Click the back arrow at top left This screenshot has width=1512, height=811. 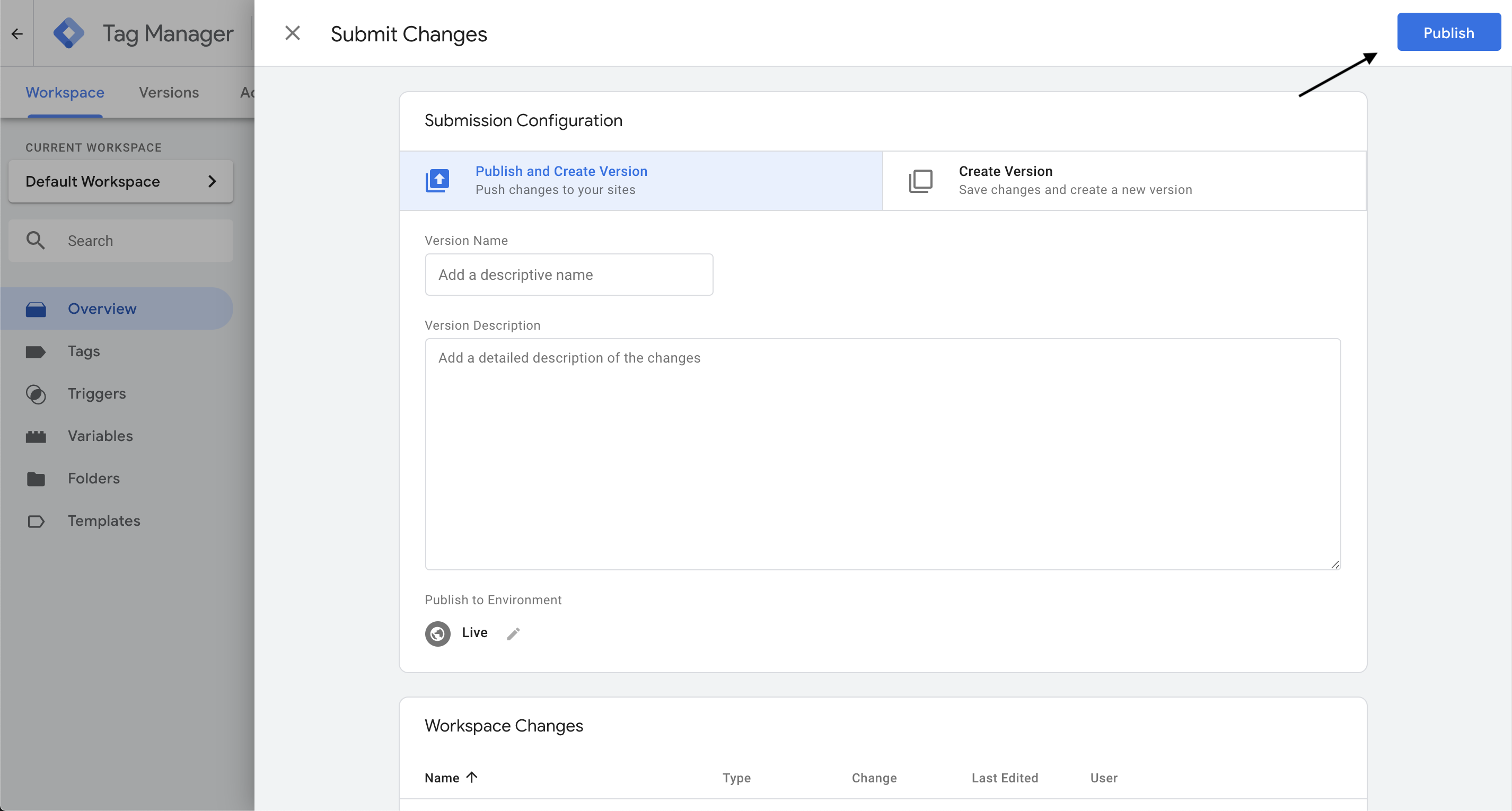(16, 33)
